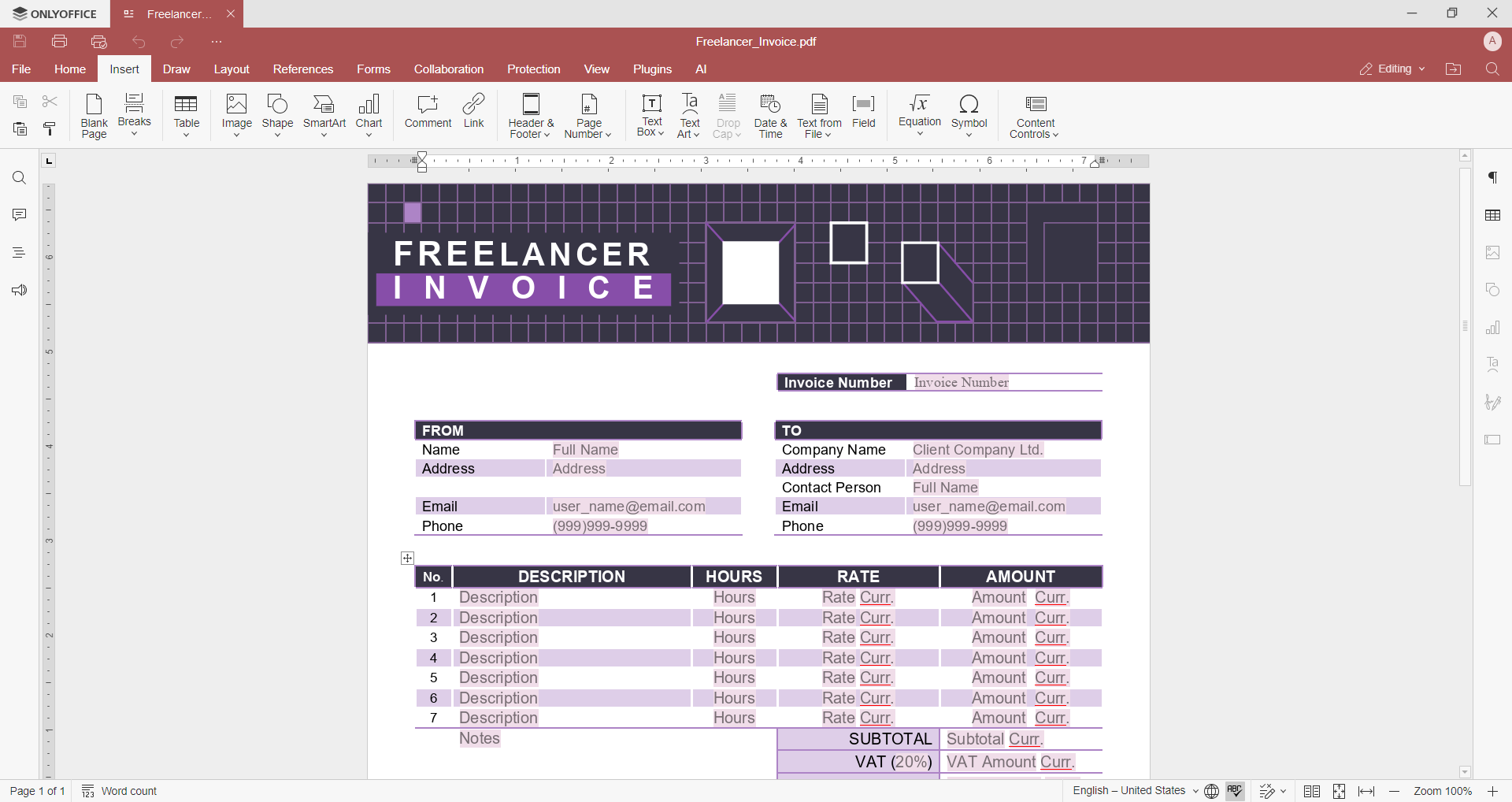Insert a Blank Page
The image size is (1512, 802).
coord(94,115)
